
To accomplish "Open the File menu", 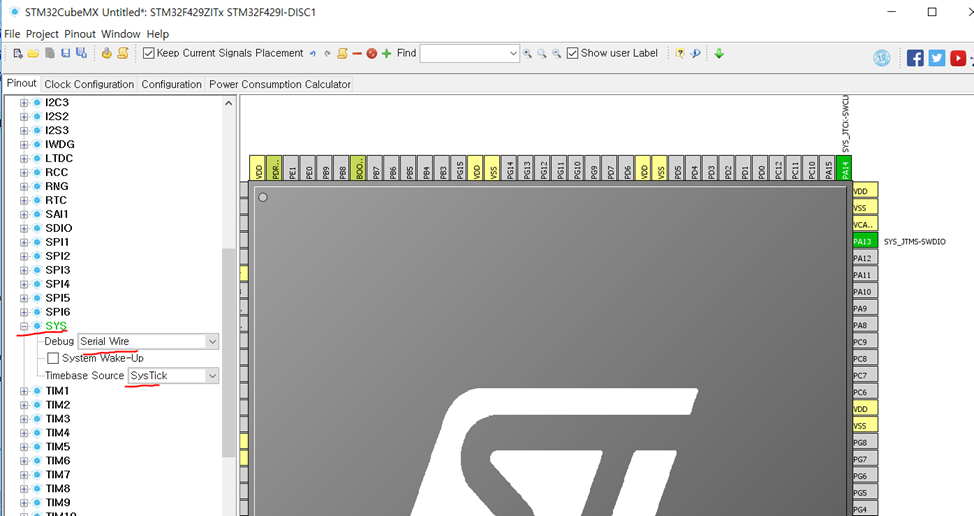I will (12, 34).
